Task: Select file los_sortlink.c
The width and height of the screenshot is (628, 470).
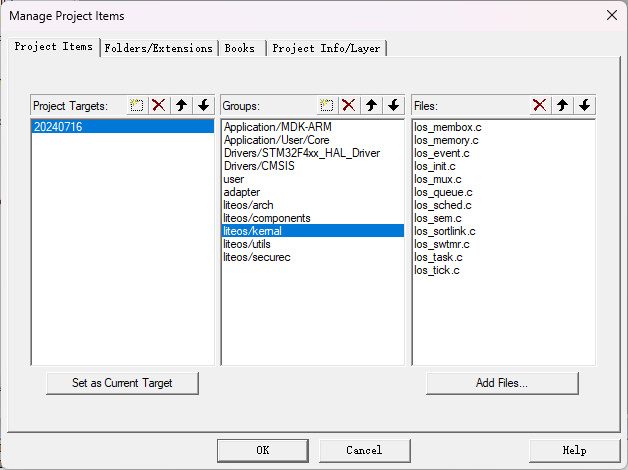Action: [503, 231]
